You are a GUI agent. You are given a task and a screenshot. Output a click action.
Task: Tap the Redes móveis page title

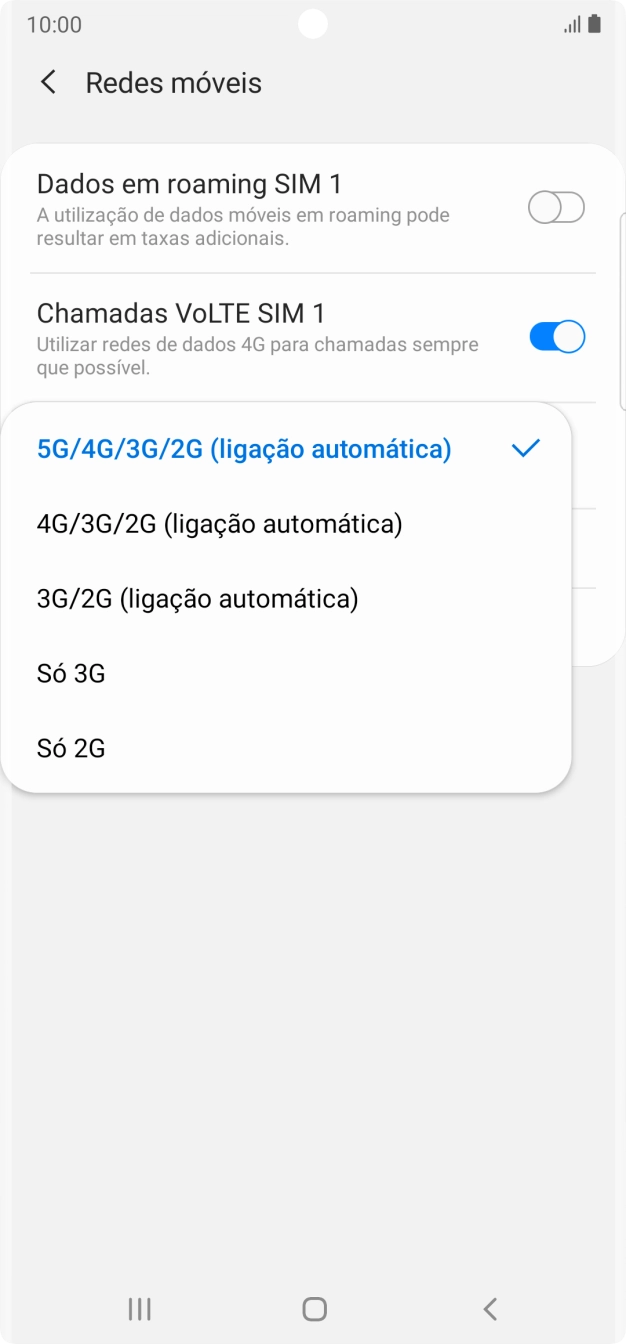click(x=174, y=83)
